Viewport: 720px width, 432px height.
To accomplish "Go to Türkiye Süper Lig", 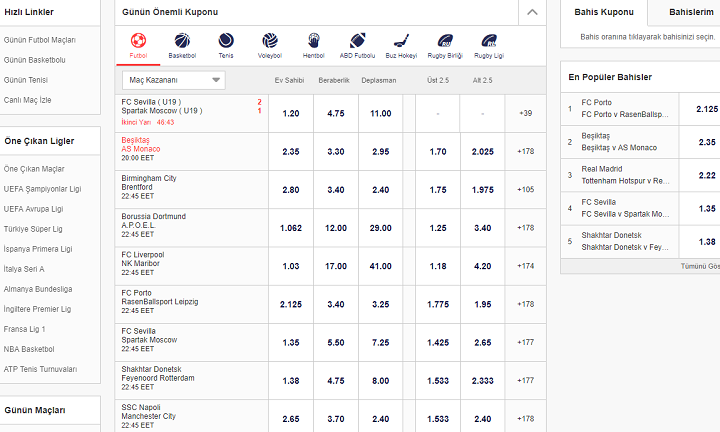I will point(33,229).
